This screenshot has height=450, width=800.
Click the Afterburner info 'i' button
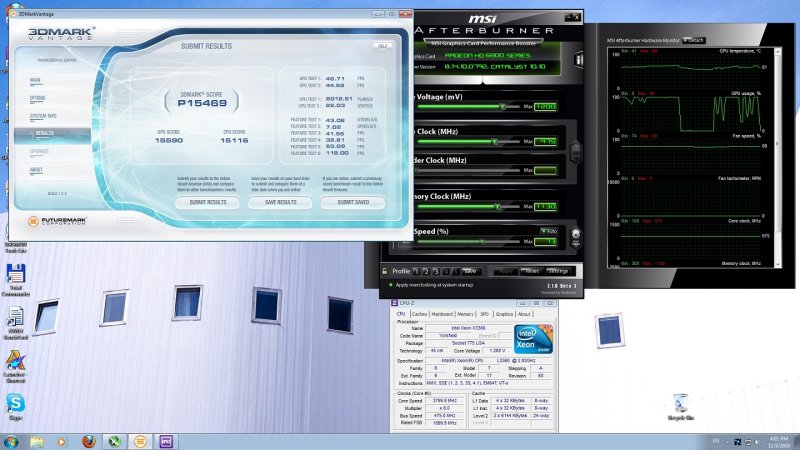[578, 60]
